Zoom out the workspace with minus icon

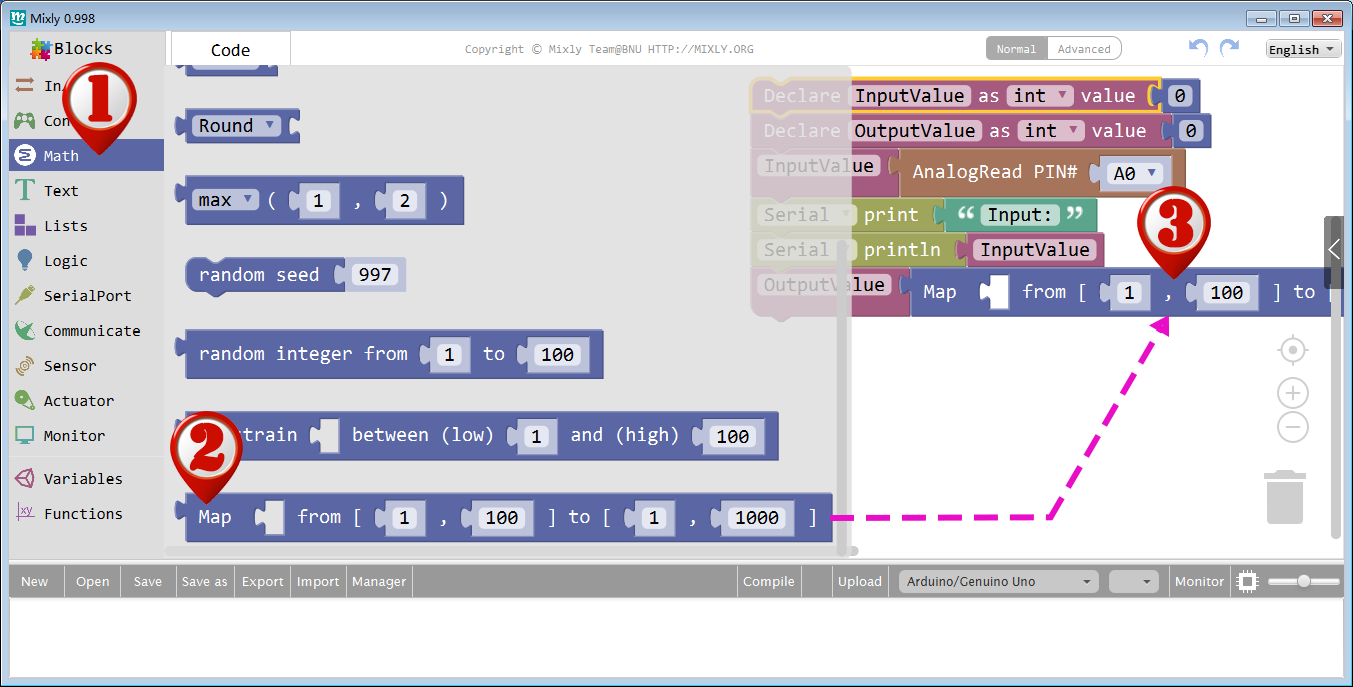click(x=1293, y=428)
